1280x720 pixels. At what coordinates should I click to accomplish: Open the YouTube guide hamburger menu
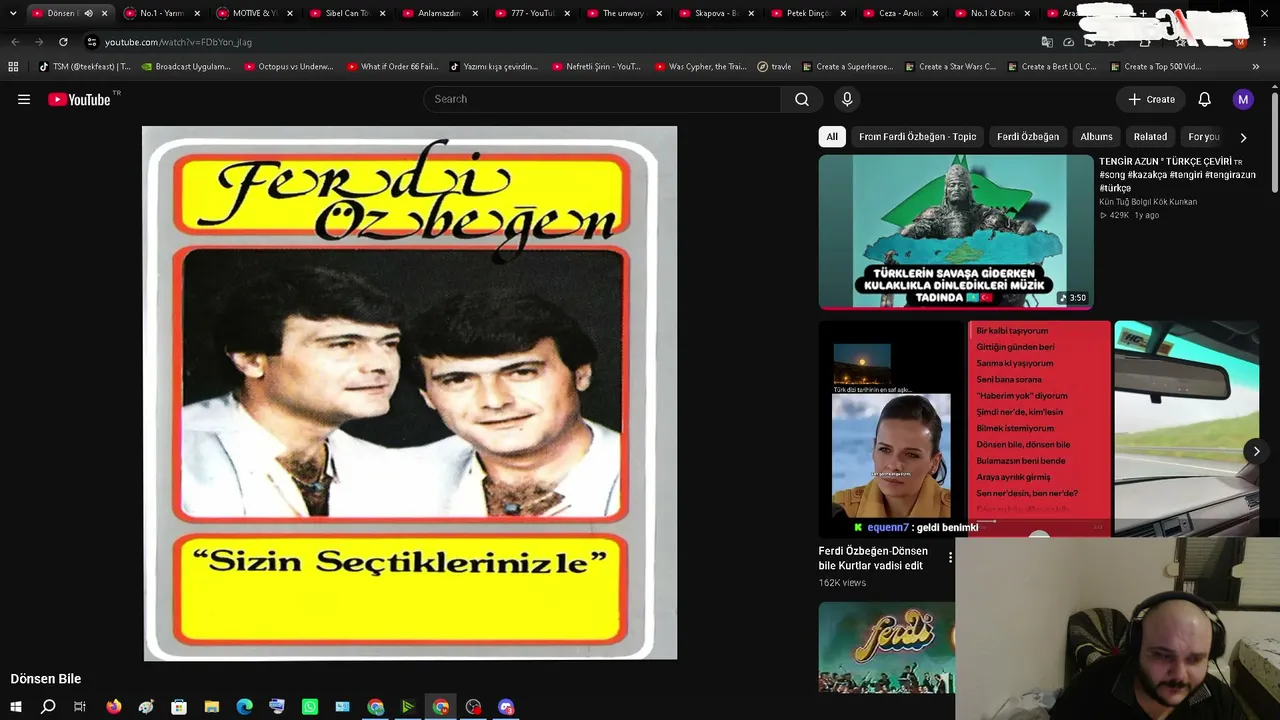click(24, 99)
